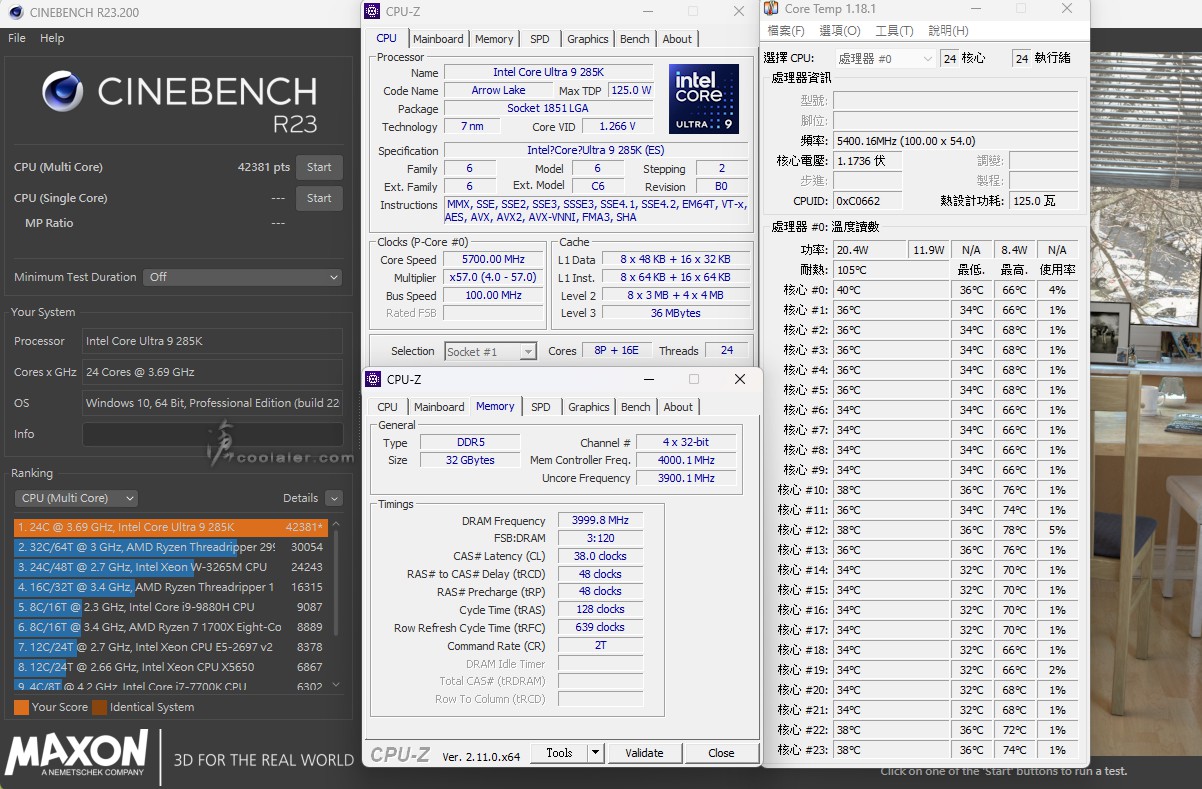1202x789 pixels.
Task: Open the 選擇 CPU 處理器 #0 dropdown
Action: coord(885,59)
